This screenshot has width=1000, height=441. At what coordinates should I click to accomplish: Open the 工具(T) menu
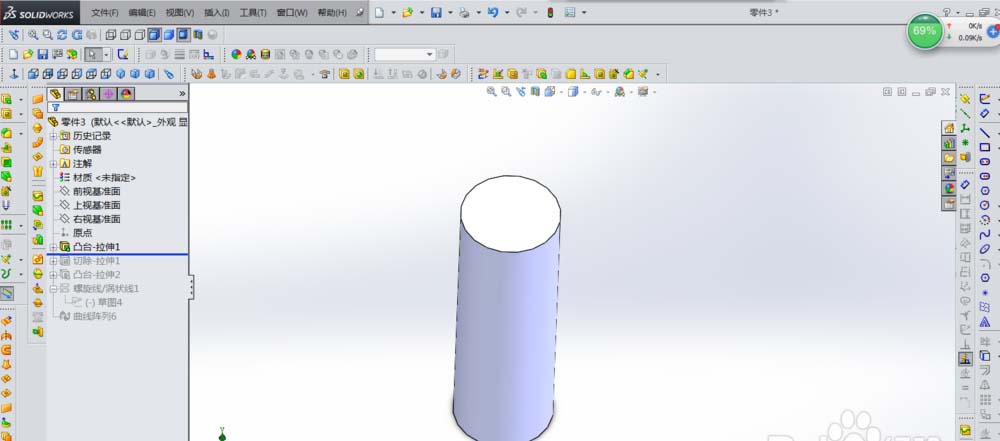click(253, 13)
